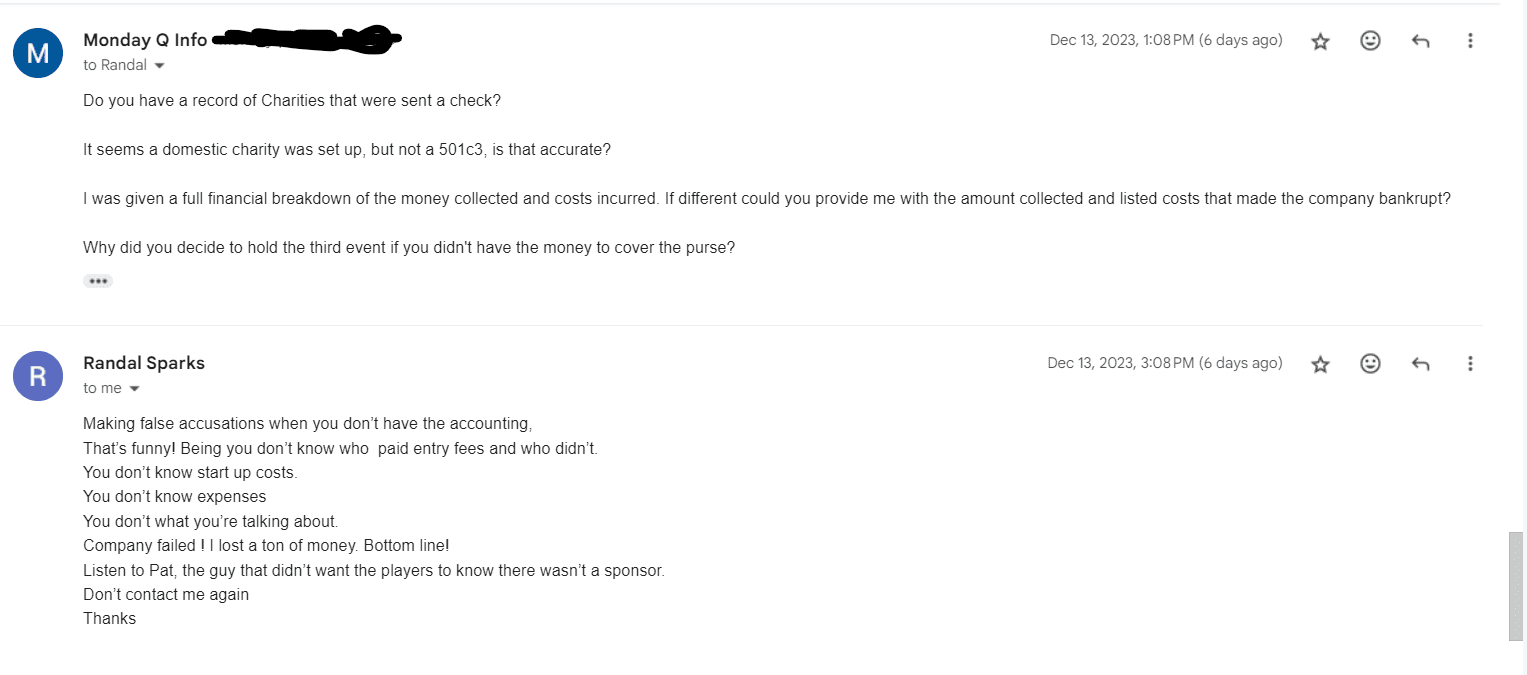Expand the 'to Randal' recipient details
Screen dimensions: 1527x675
pyautogui.click(x=159, y=66)
